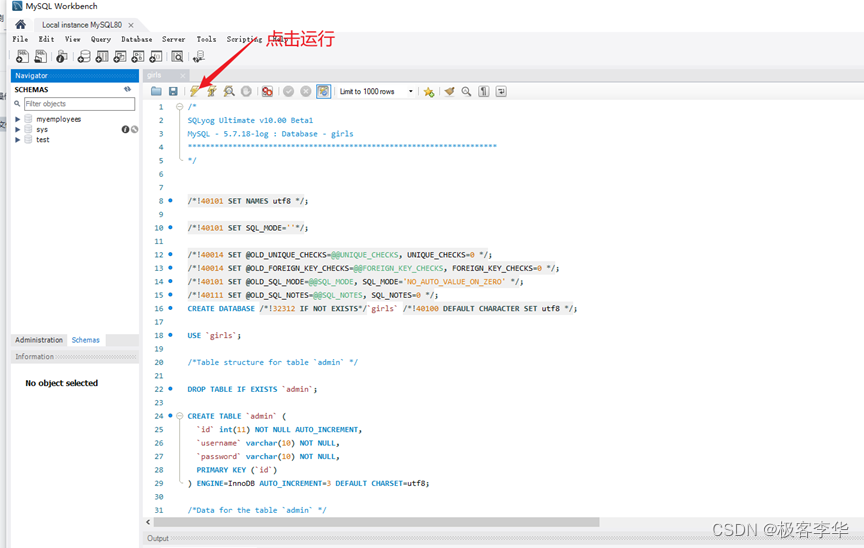864x548 pixels.
Task: Open the Database menu
Action: pos(137,39)
